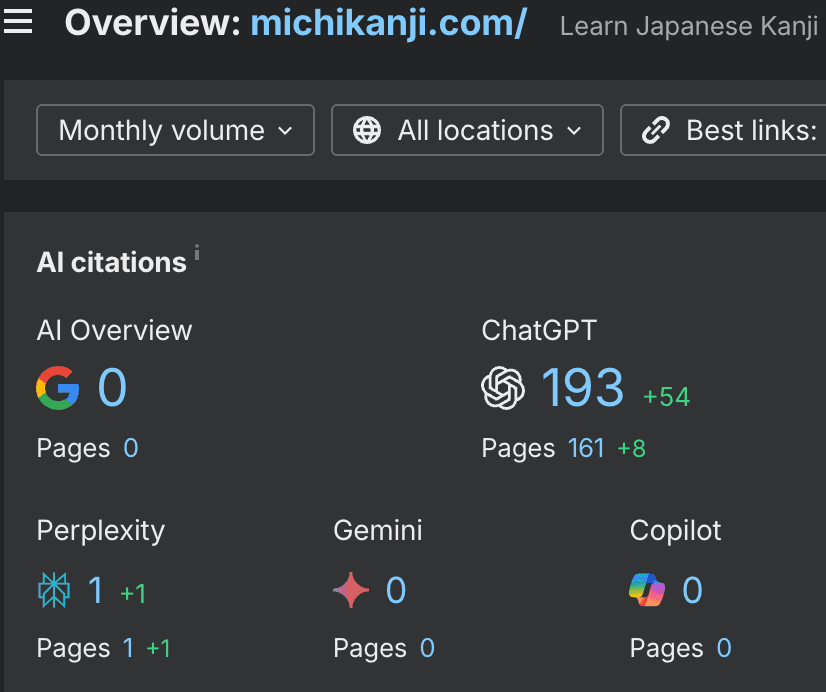
Task: Click the +54 ChatGPT citation increase
Action: [666, 396]
